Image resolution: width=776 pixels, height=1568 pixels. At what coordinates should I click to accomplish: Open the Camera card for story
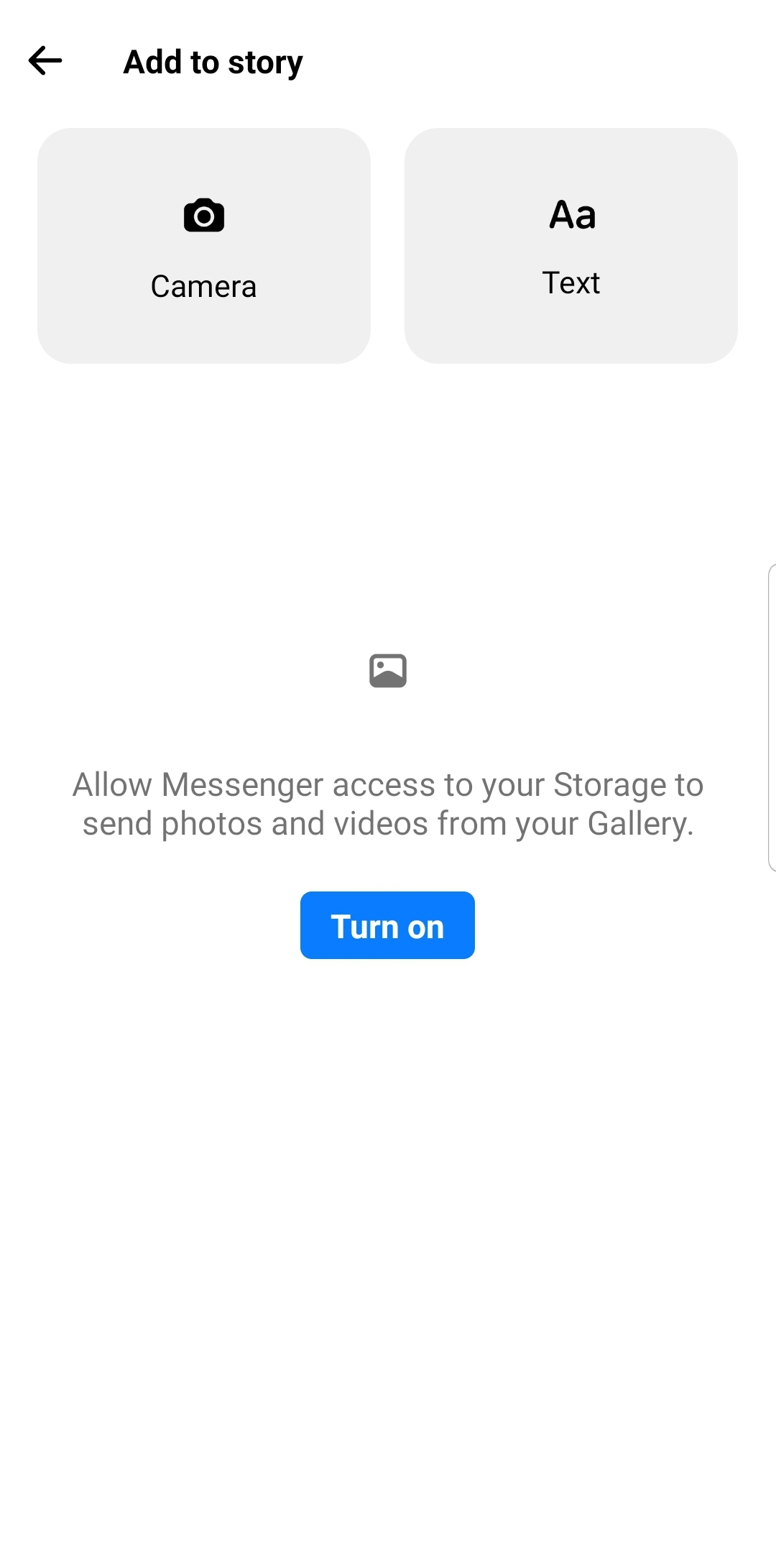coord(204,246)
